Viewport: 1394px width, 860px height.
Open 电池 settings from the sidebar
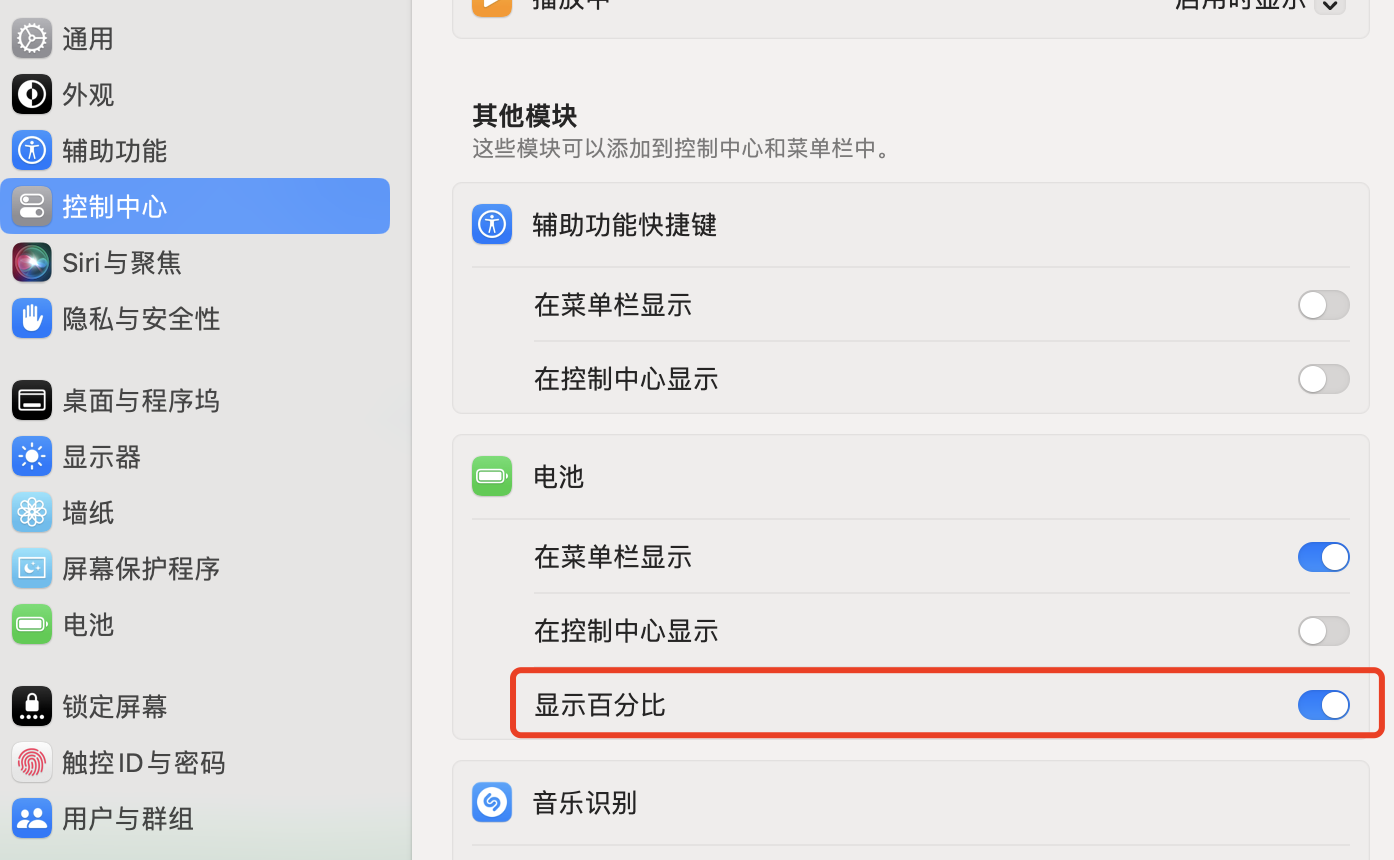pos(87,624)
